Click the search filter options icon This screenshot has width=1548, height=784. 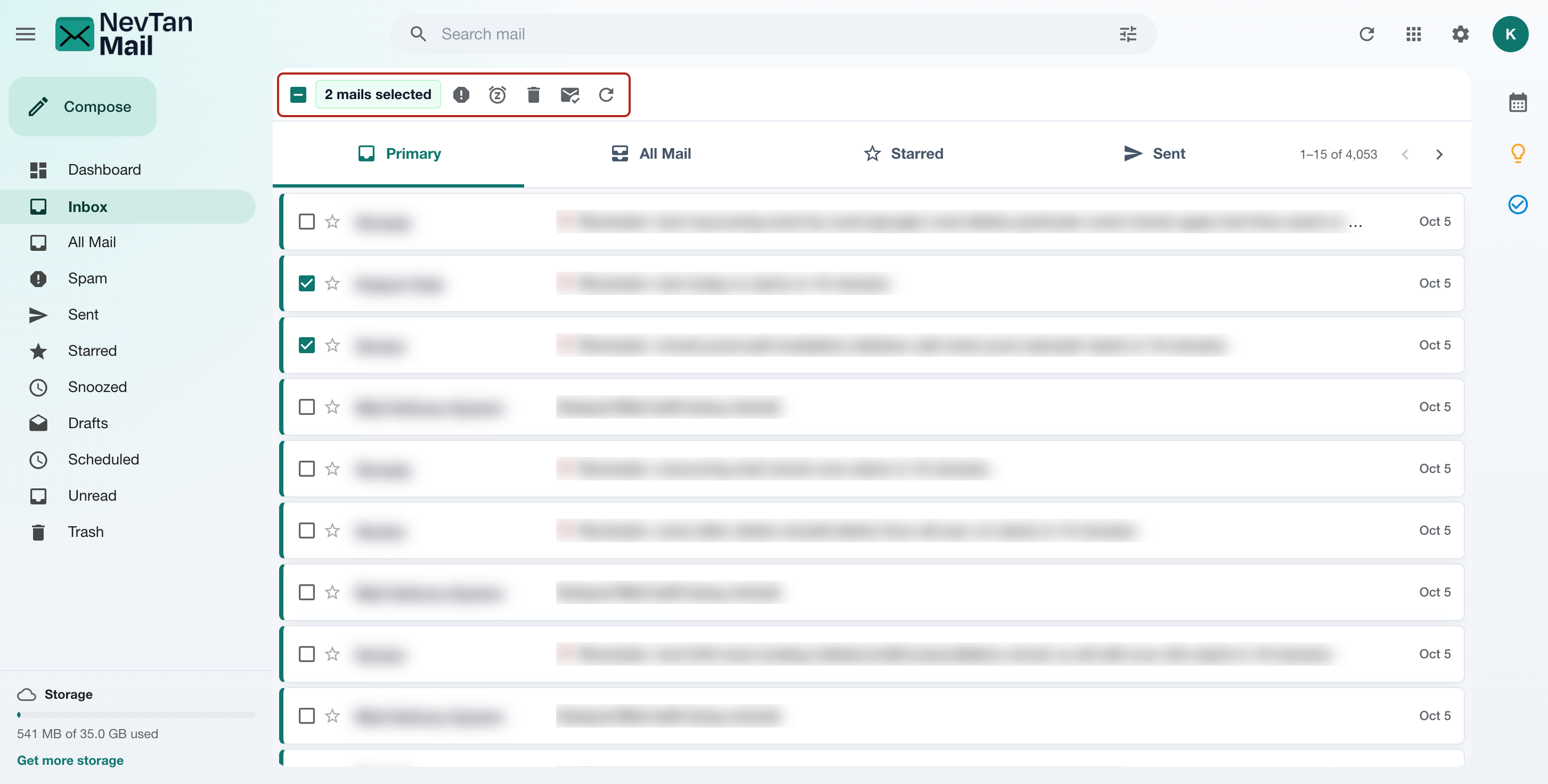click(1128, 34)
